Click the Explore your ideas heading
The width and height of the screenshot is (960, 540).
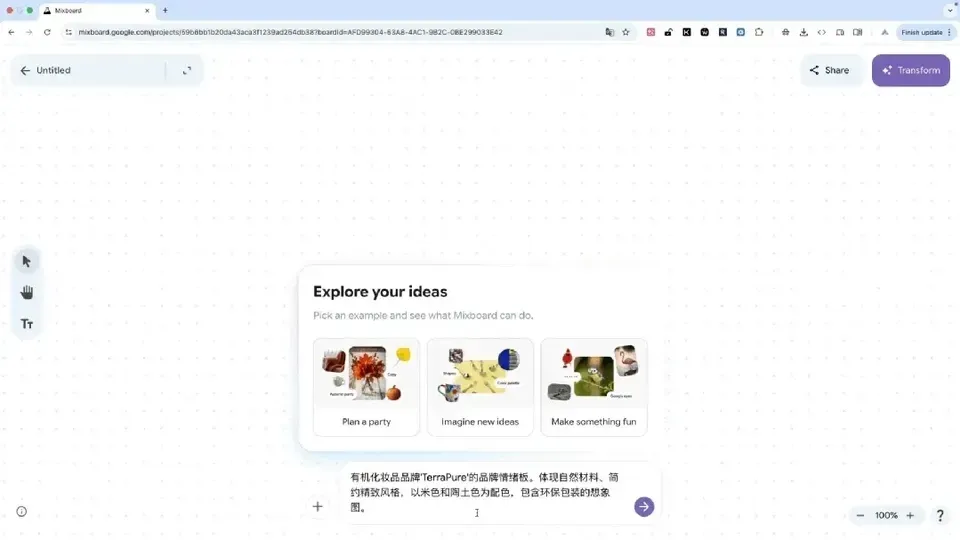(x=380, y=291)
